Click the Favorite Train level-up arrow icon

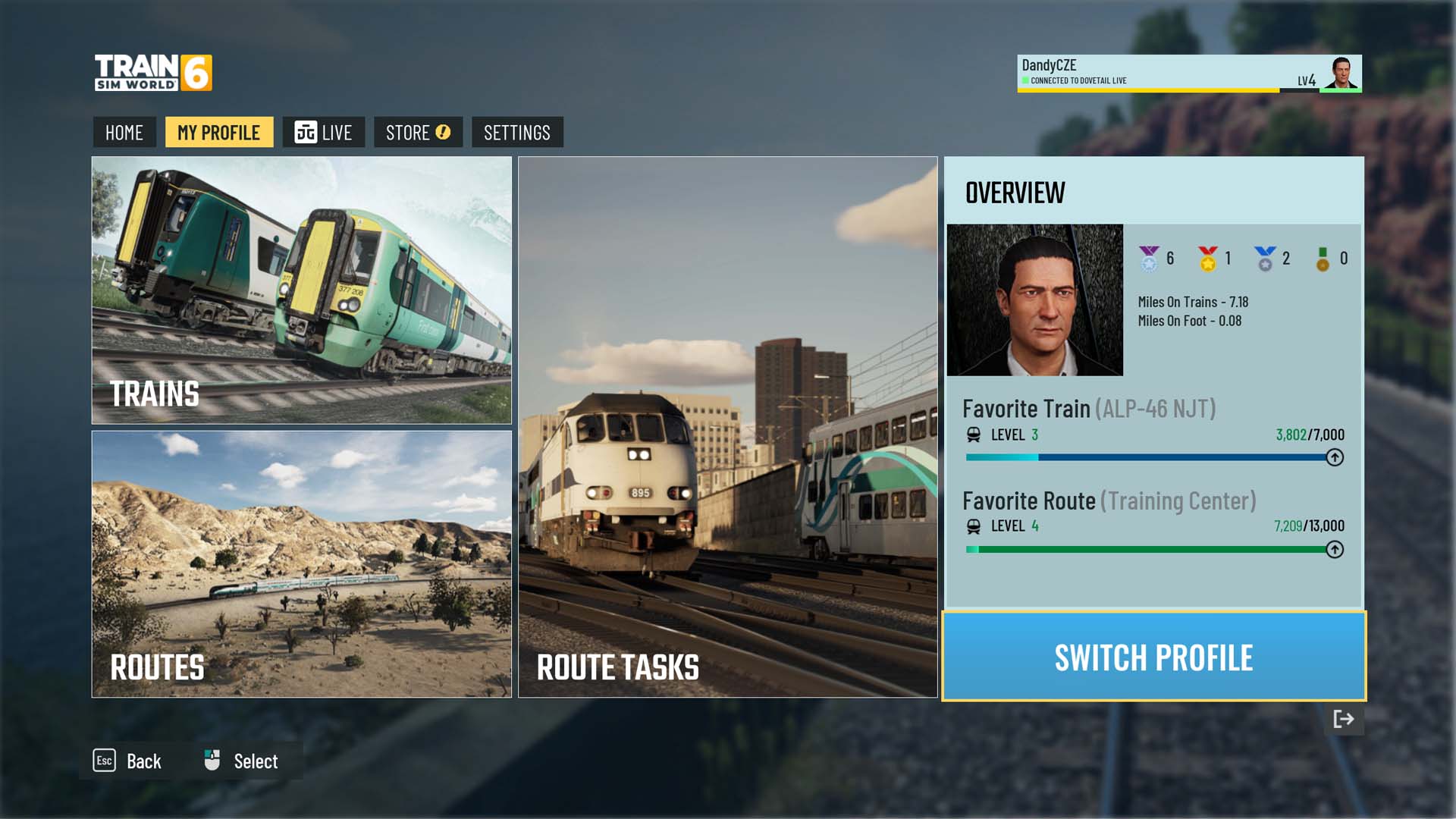pyautogui.click(x=1335, y=457)
